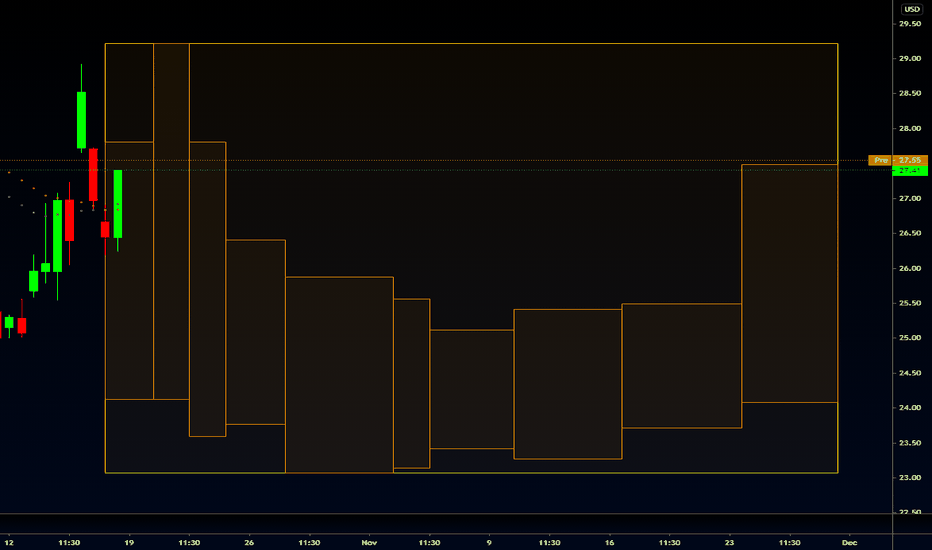
Task: Select the rightmost inner rectangle topping at 27.50
Action: (790, 284)
